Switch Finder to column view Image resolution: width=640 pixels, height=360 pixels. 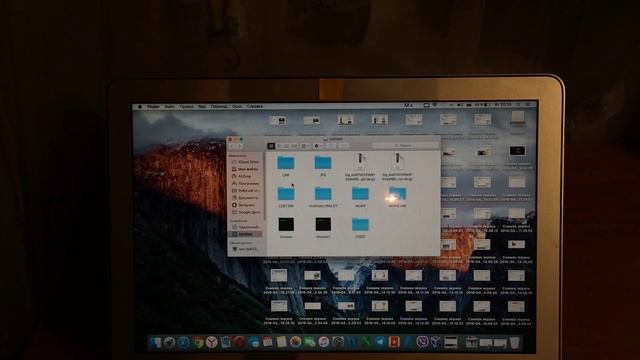point(287,146)
